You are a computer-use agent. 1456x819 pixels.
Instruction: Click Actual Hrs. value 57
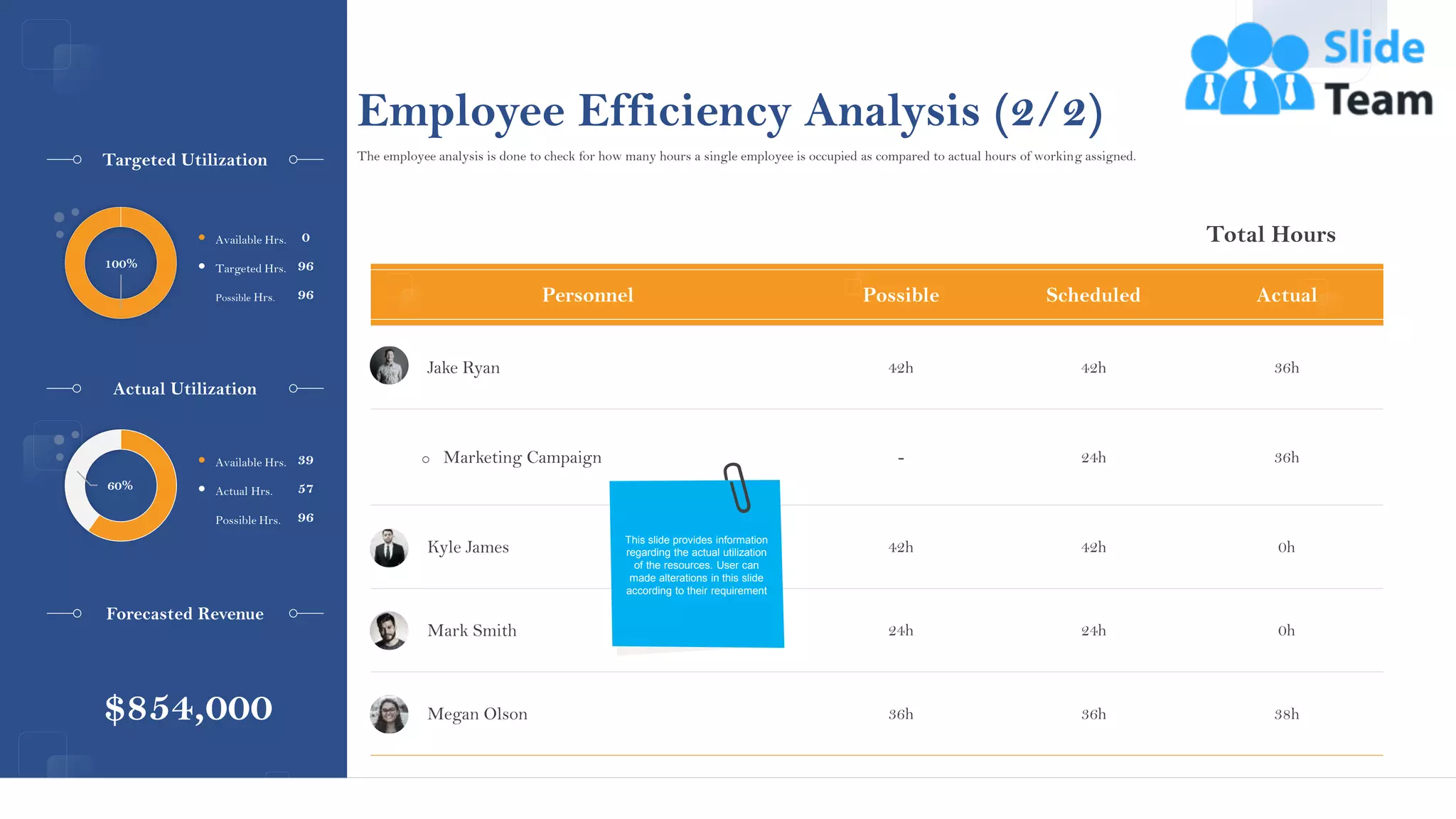(x=306, y=489)
